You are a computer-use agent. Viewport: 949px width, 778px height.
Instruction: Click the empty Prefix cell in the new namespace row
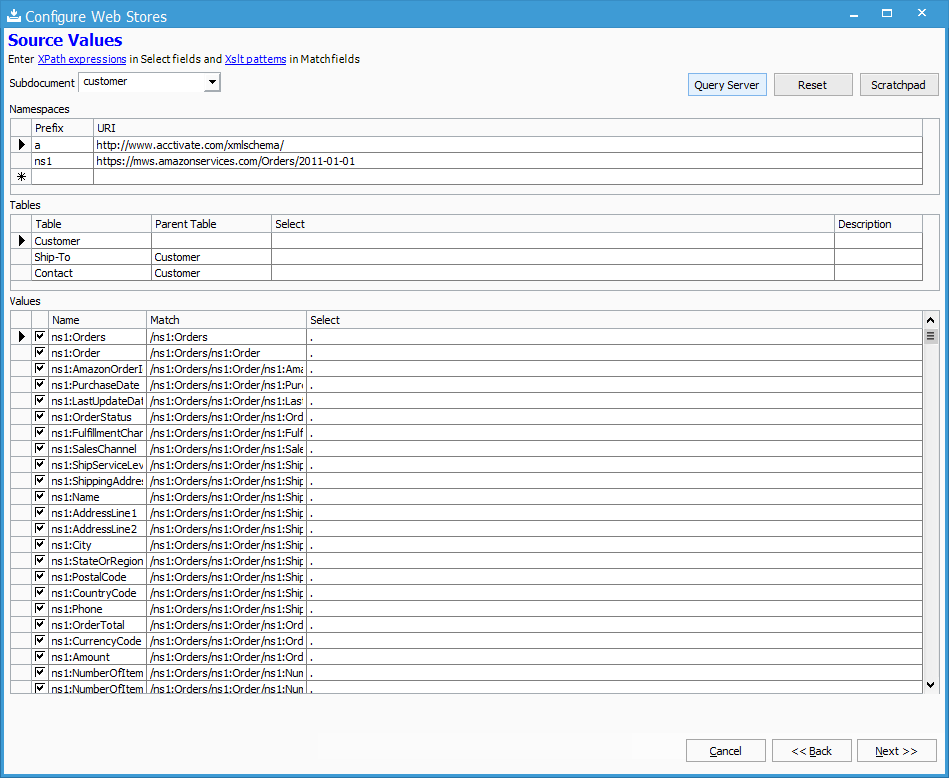pos(62,177)
